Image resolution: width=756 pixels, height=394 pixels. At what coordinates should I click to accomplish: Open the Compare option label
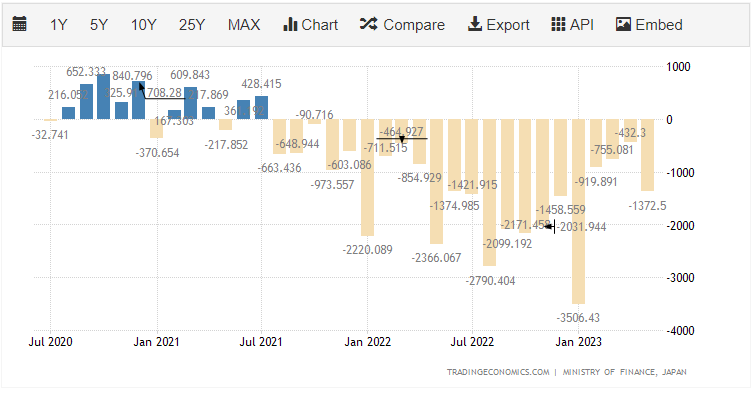coord(414,25)
